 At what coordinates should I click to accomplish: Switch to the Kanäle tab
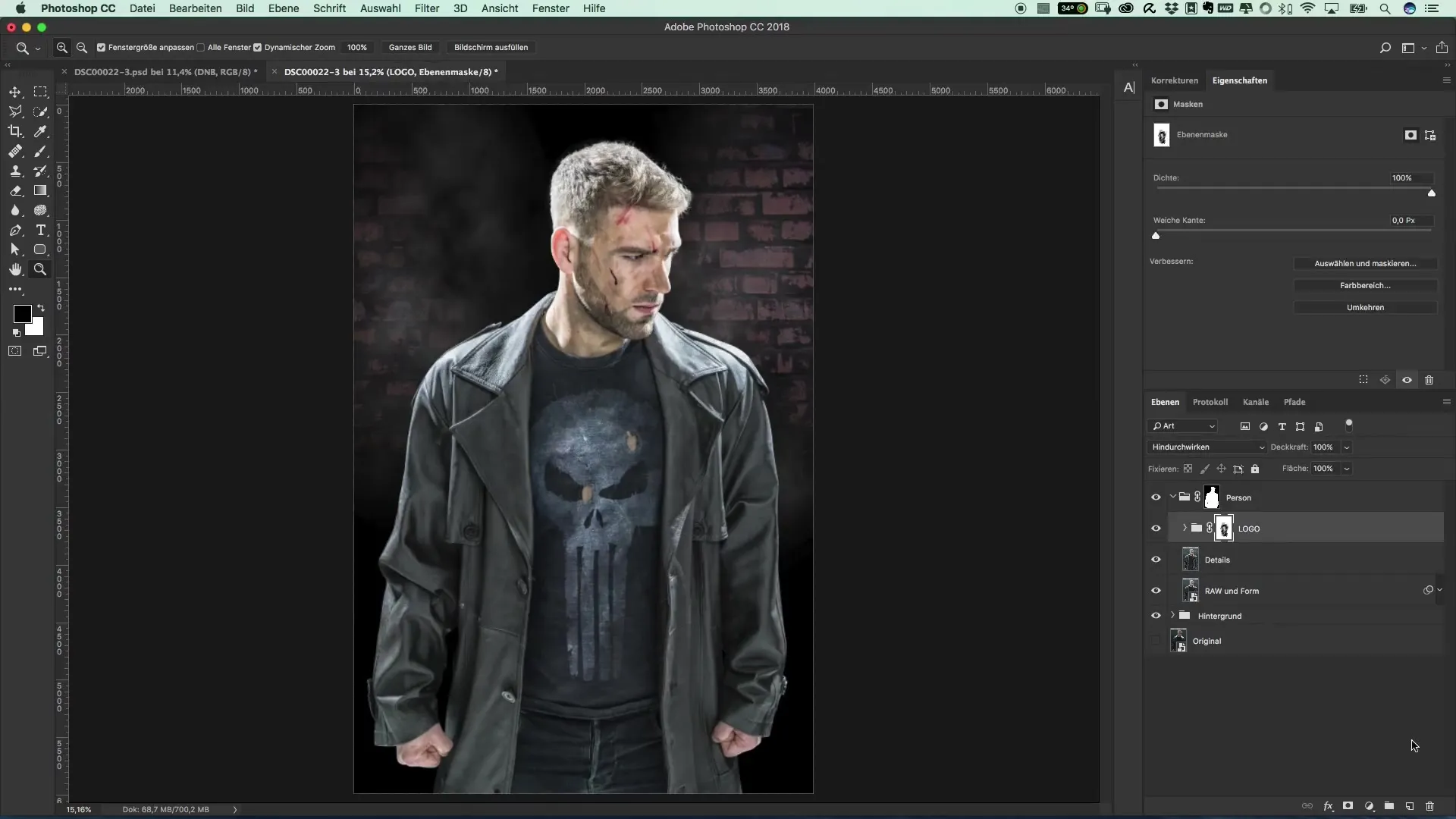(x=1255, y=402)
